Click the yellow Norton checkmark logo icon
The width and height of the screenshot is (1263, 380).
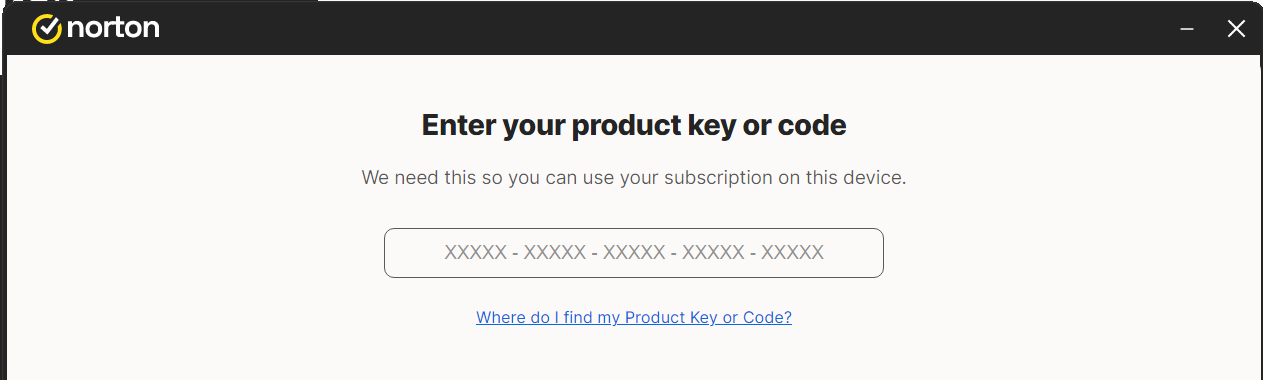coord(47,29)
